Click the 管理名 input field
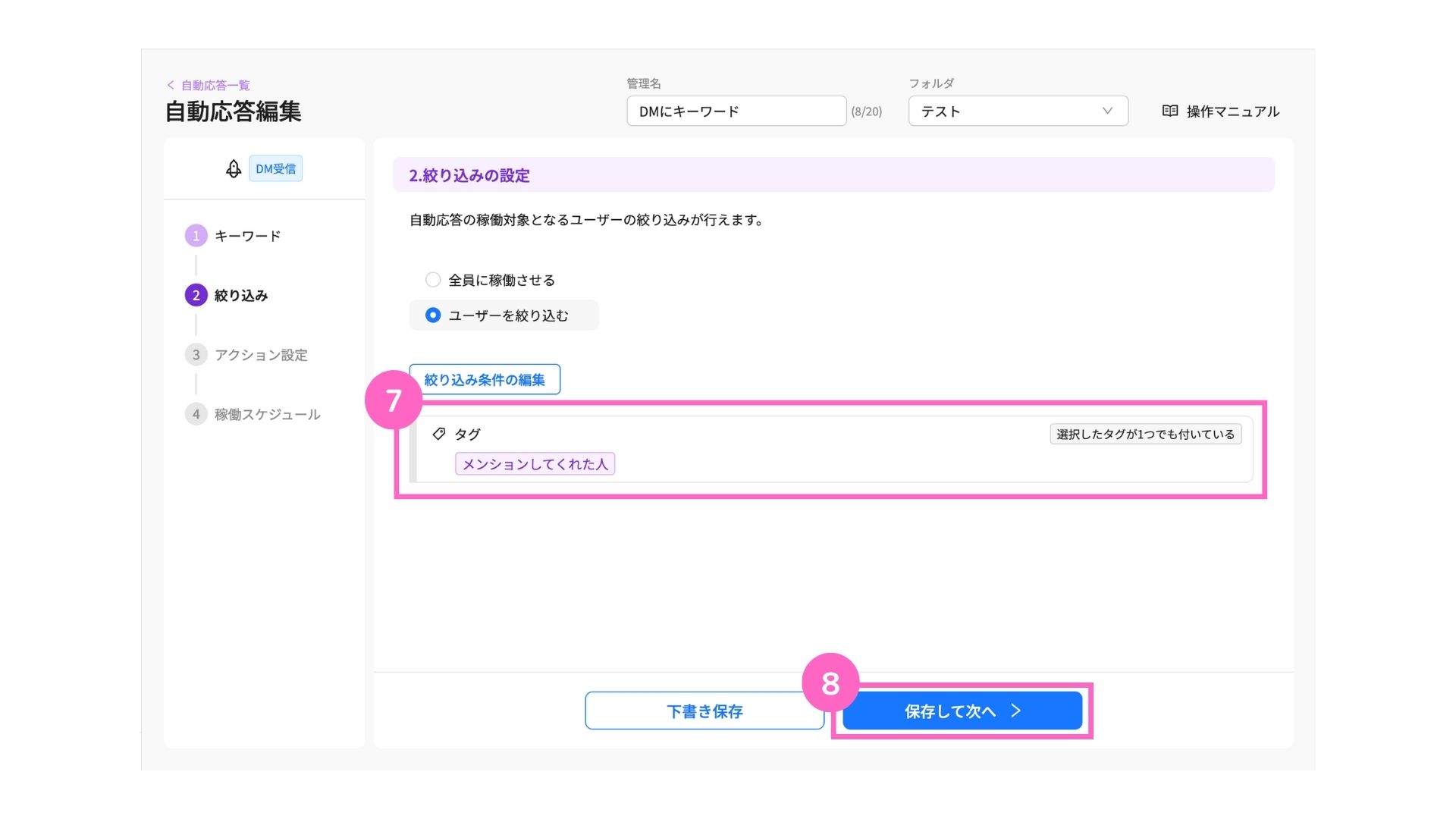 tap(736, 111)
